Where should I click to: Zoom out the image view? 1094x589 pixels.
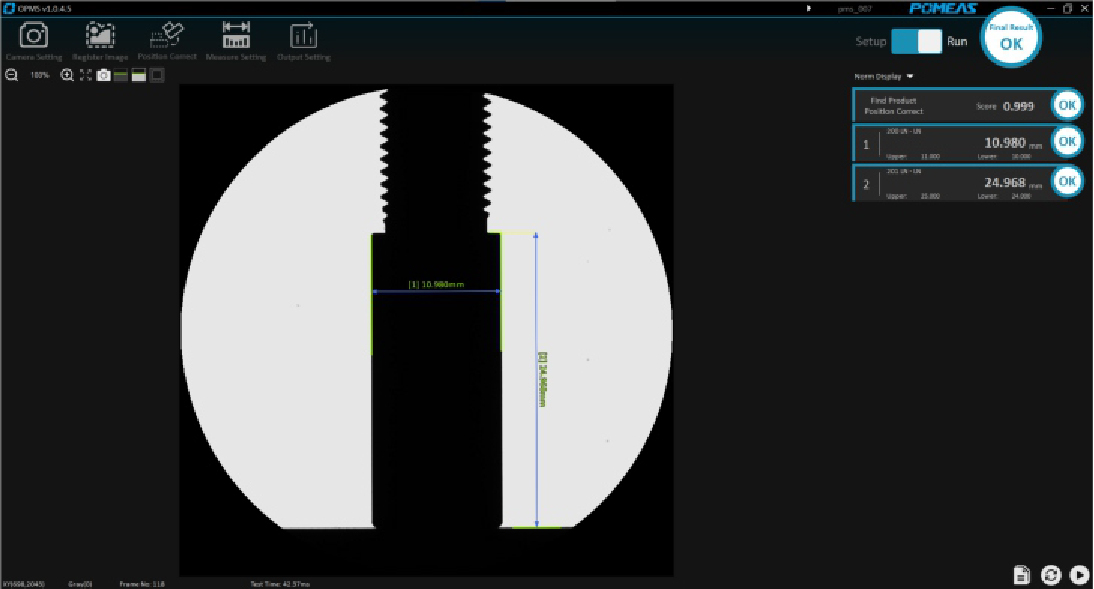tap(12, 75)
